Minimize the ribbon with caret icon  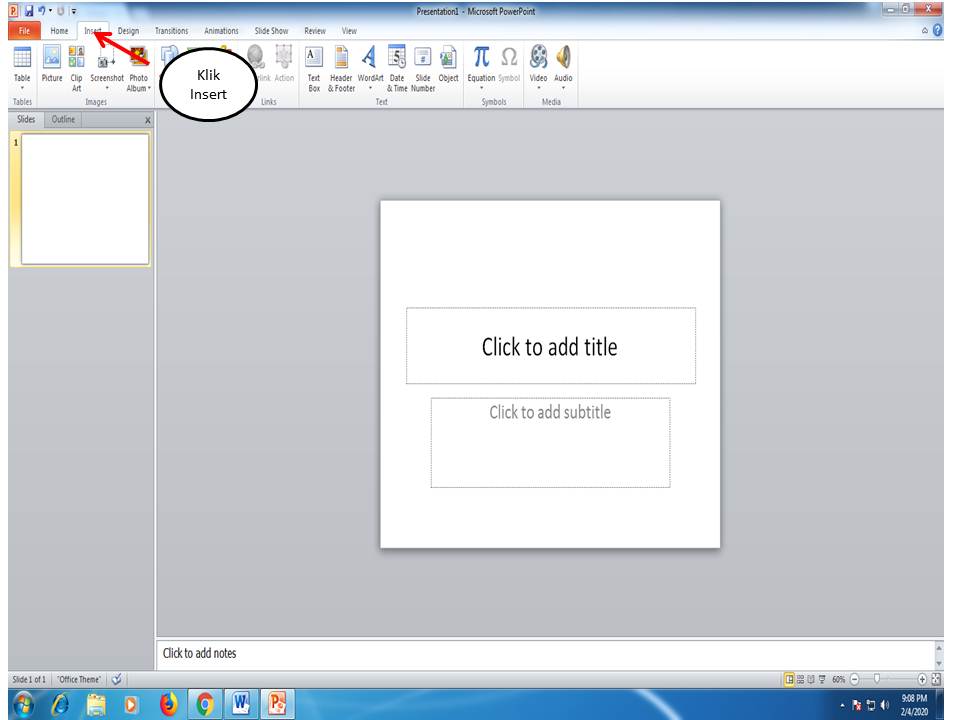(x=924, y=31)
